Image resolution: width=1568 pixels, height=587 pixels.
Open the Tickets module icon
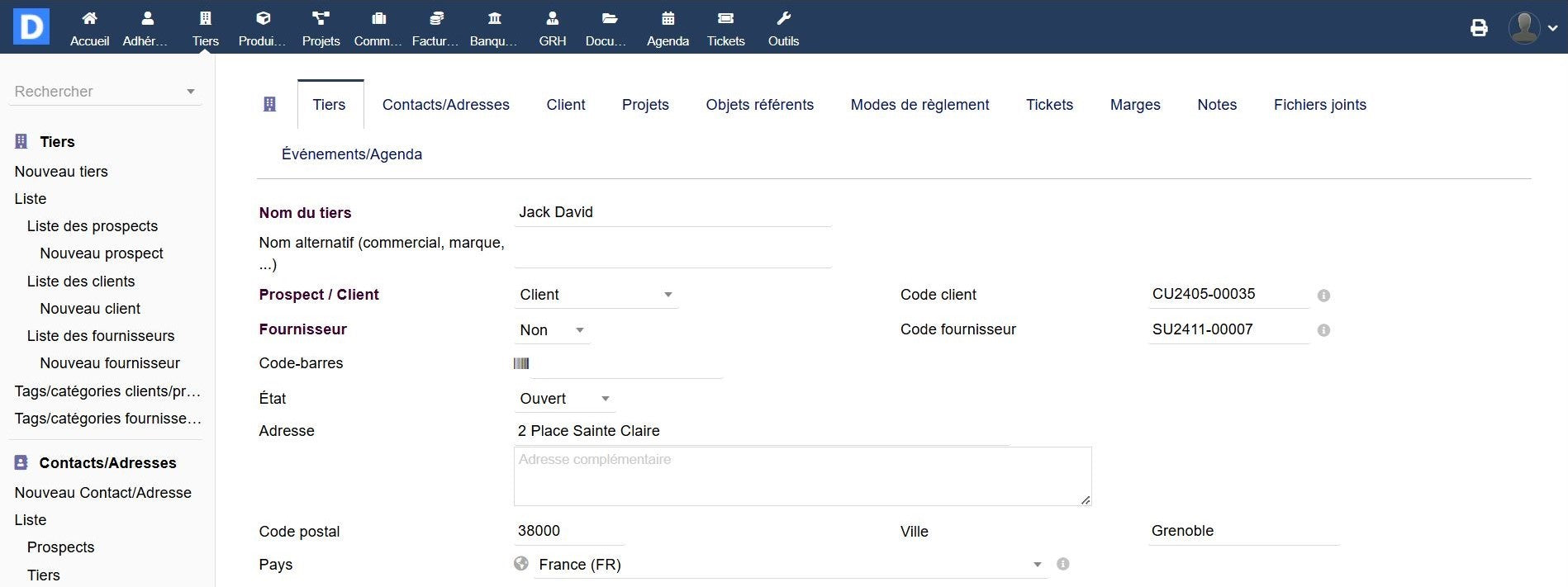(725, 19)
